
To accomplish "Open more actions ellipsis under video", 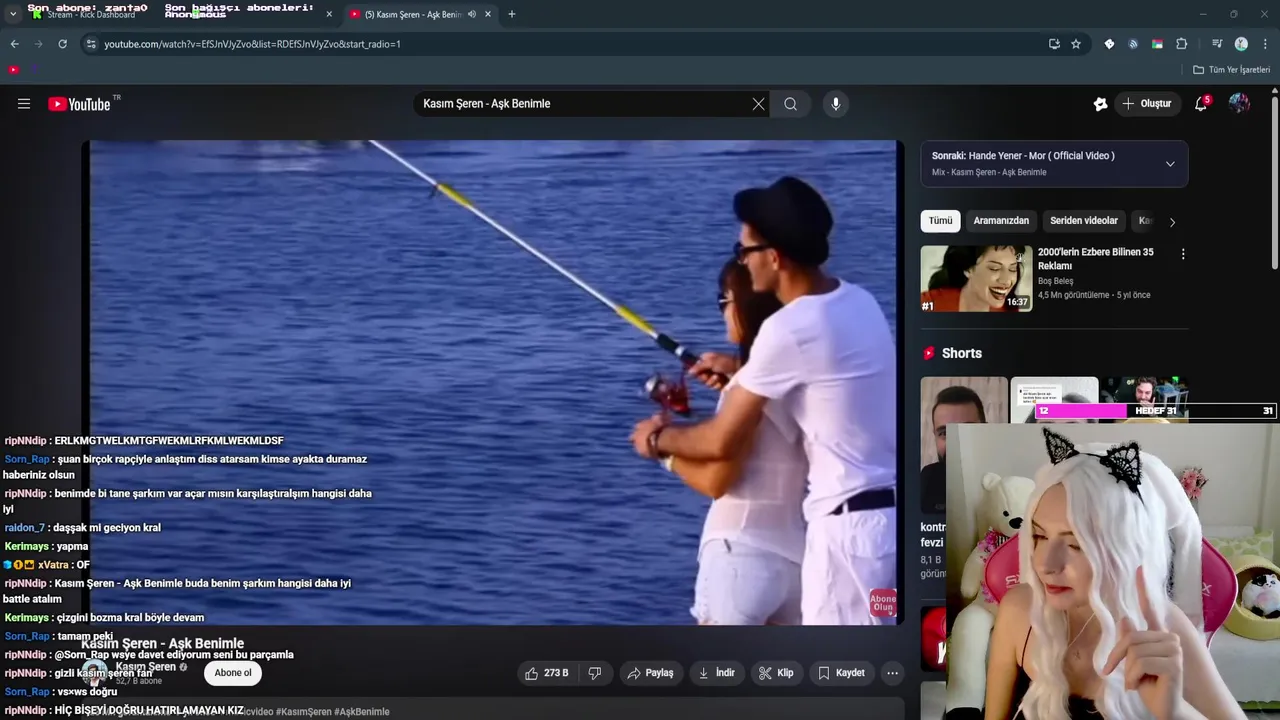I will pos(892,673).
